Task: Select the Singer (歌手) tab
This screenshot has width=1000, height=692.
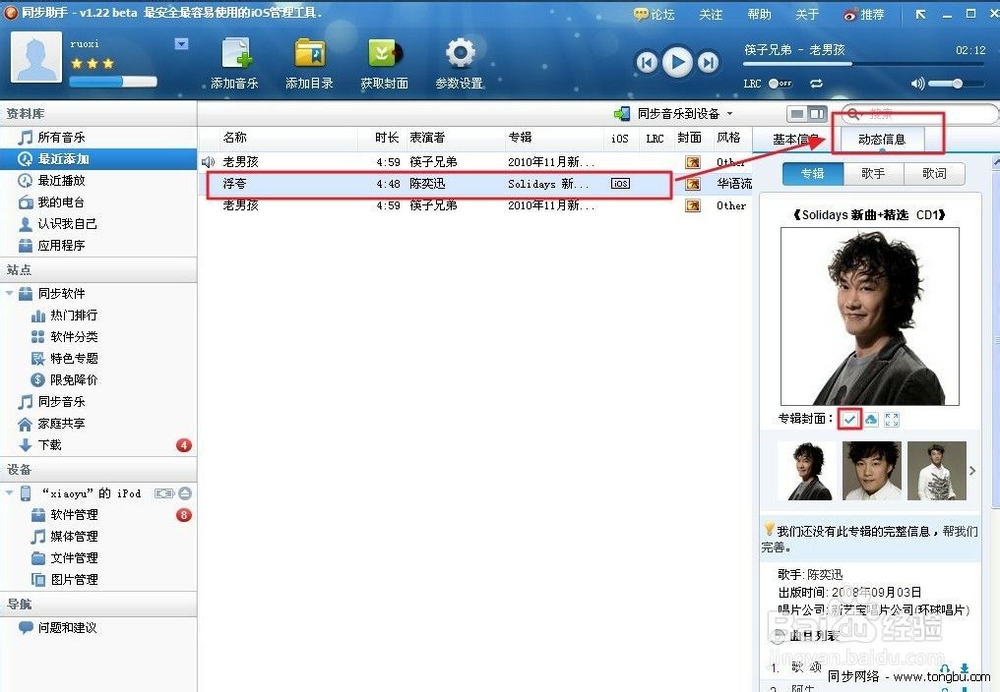Action: pyautogui.click(x=873, y=173)
